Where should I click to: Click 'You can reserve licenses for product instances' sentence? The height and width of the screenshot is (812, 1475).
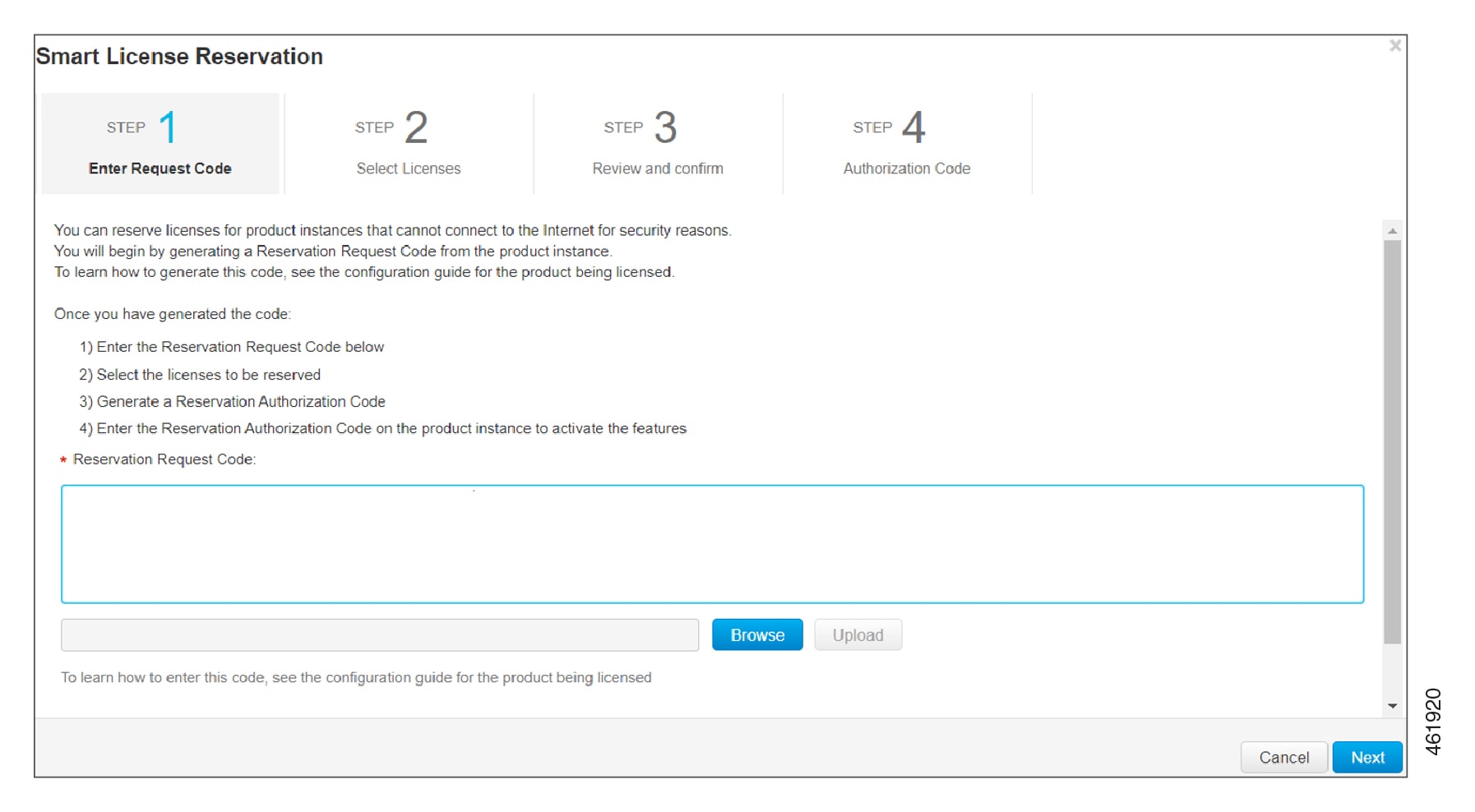392,230
